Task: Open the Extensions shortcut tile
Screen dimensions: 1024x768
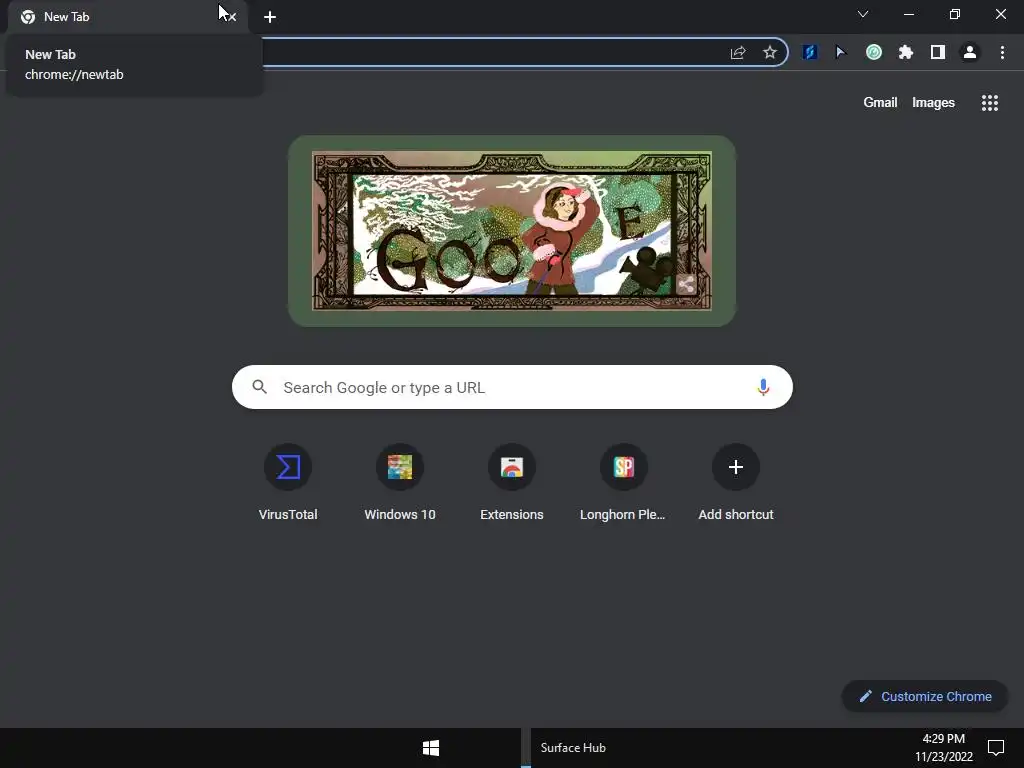Action: [512, 481]
